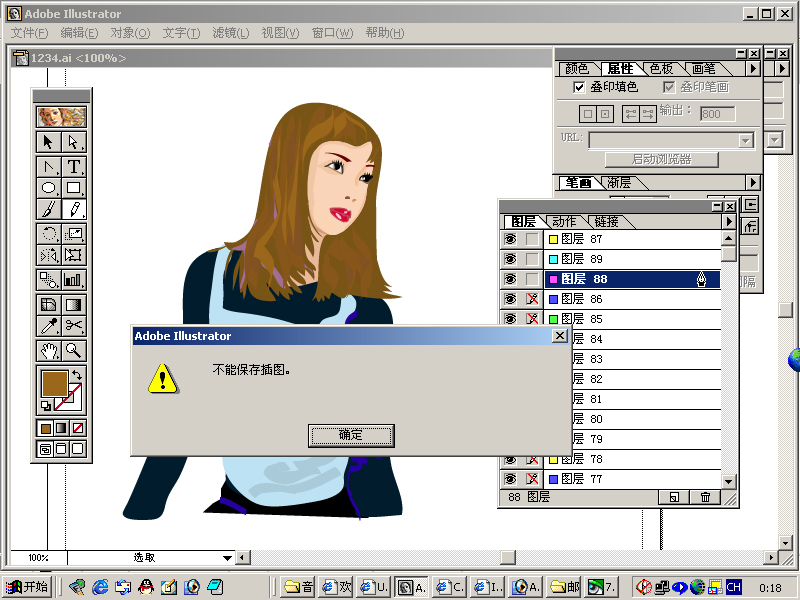Switch to the 色板 tab

pos(661,68)
